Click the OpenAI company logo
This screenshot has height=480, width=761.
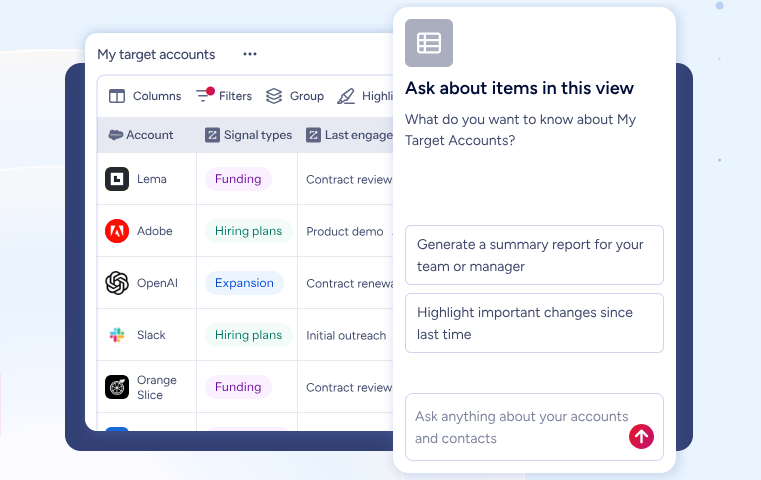(117, 283)
